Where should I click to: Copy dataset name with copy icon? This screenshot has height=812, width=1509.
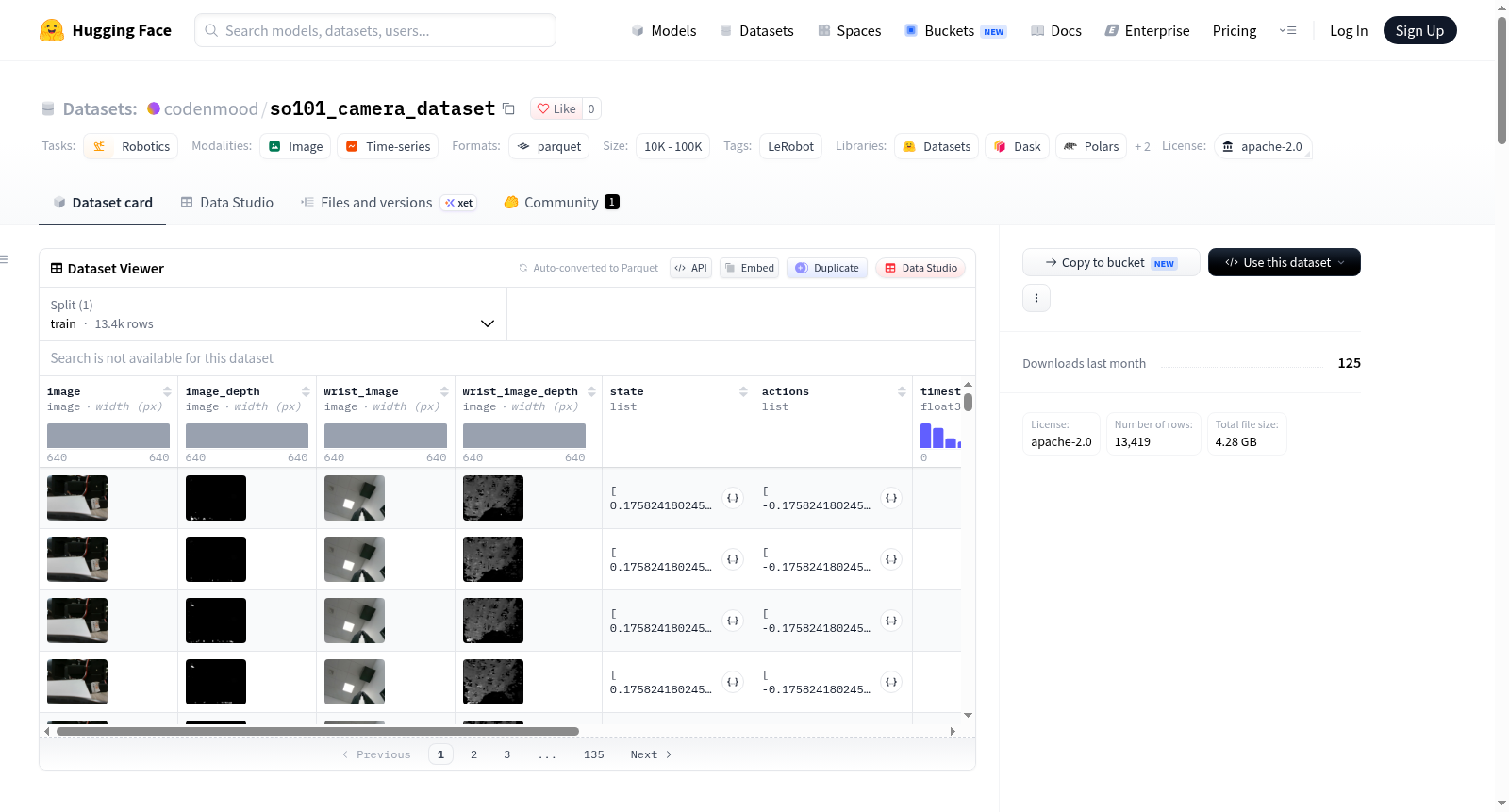point(508,108)
